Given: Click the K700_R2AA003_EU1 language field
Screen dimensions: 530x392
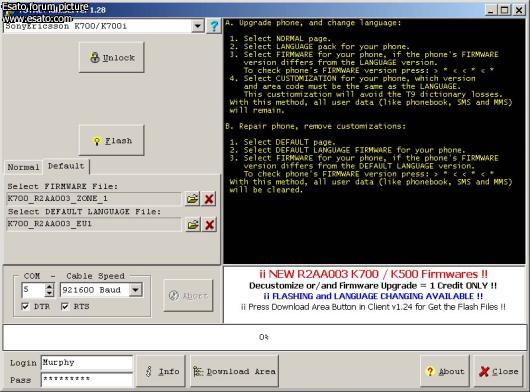Looking at the screenshot, I should pyautogui.click(x=94, y=224).
